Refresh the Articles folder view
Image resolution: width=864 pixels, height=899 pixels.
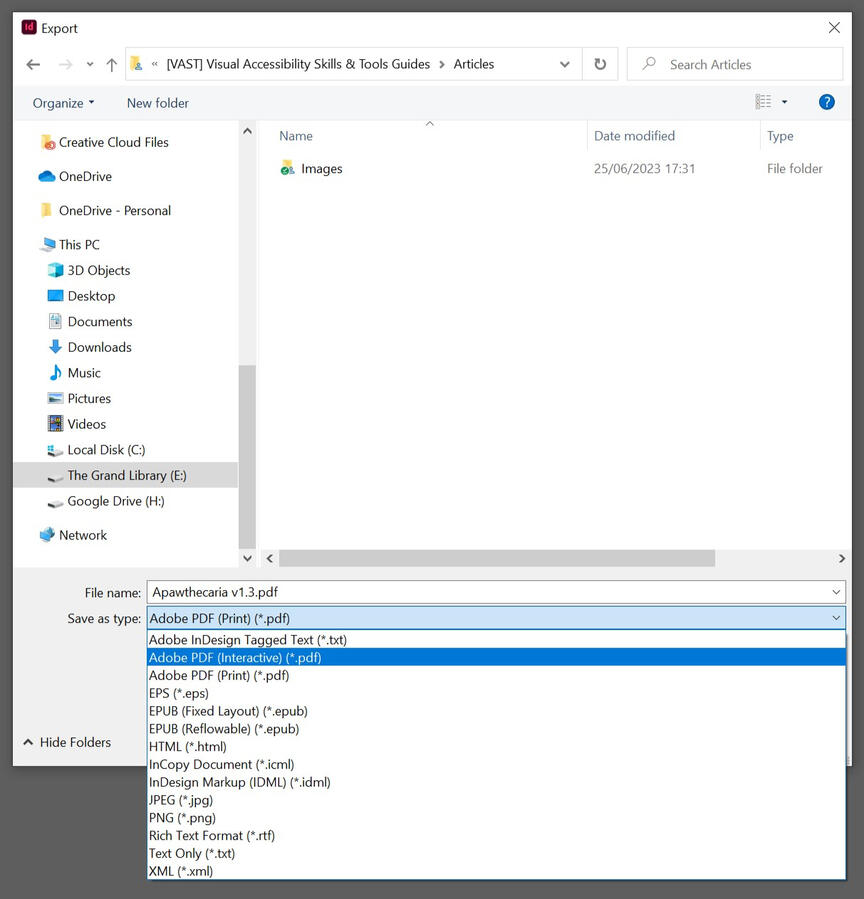coord(598,63)
